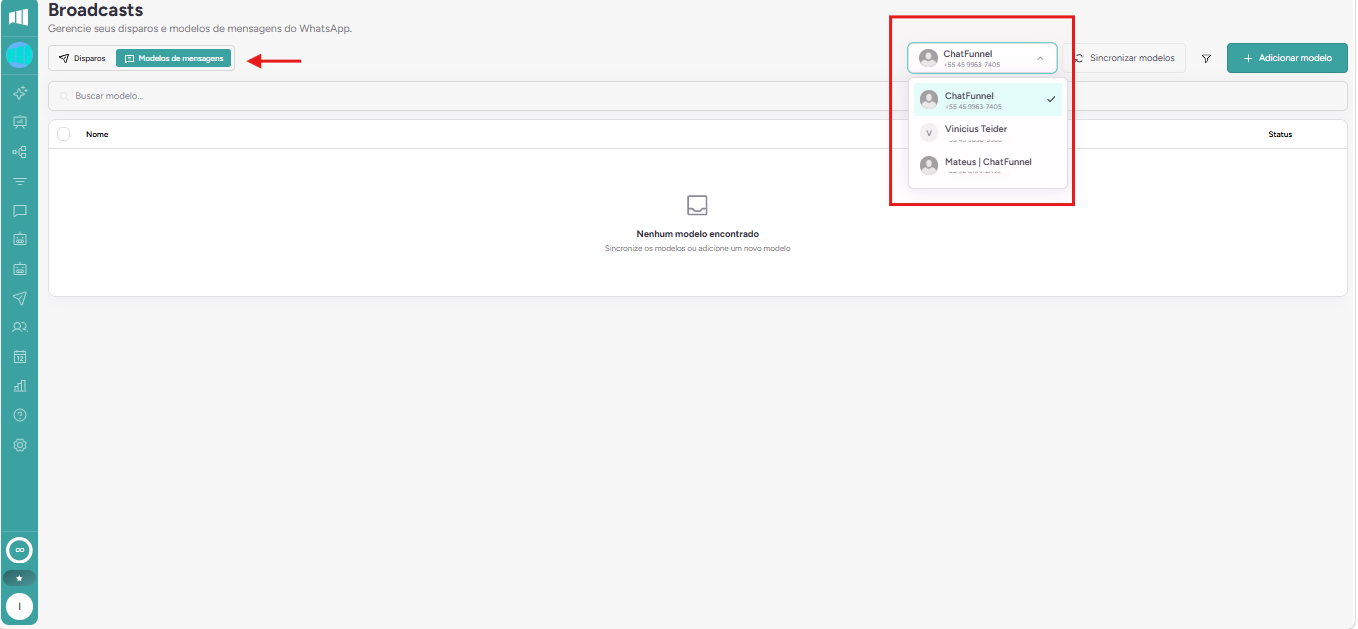Click the star badge in the sidebar

click(19, 578)
